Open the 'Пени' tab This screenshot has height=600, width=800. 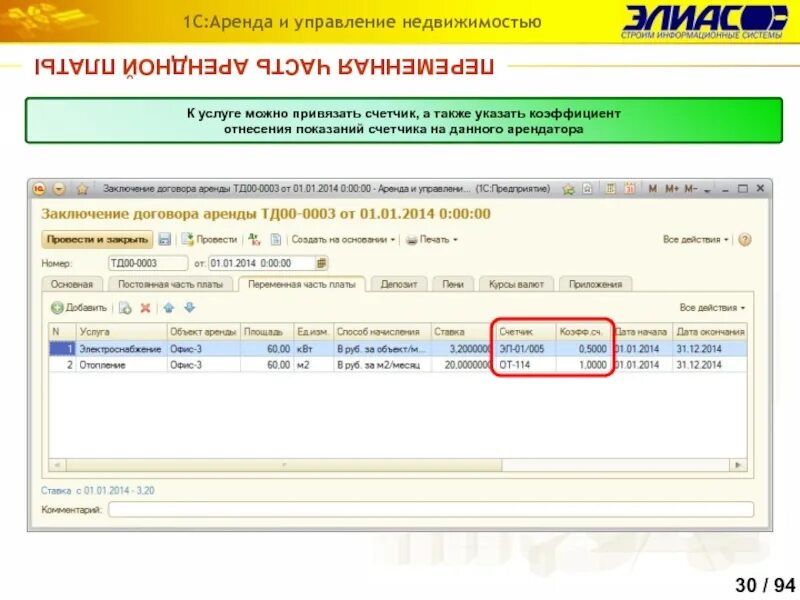tap(453, 284)
